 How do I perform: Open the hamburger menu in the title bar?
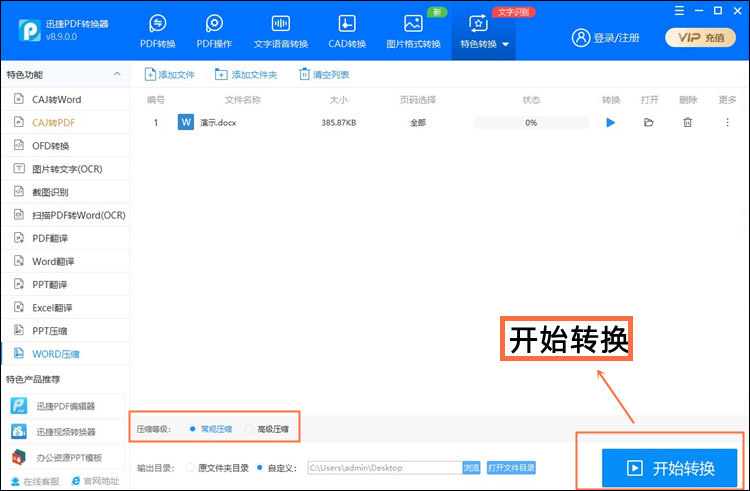point(679,11)
